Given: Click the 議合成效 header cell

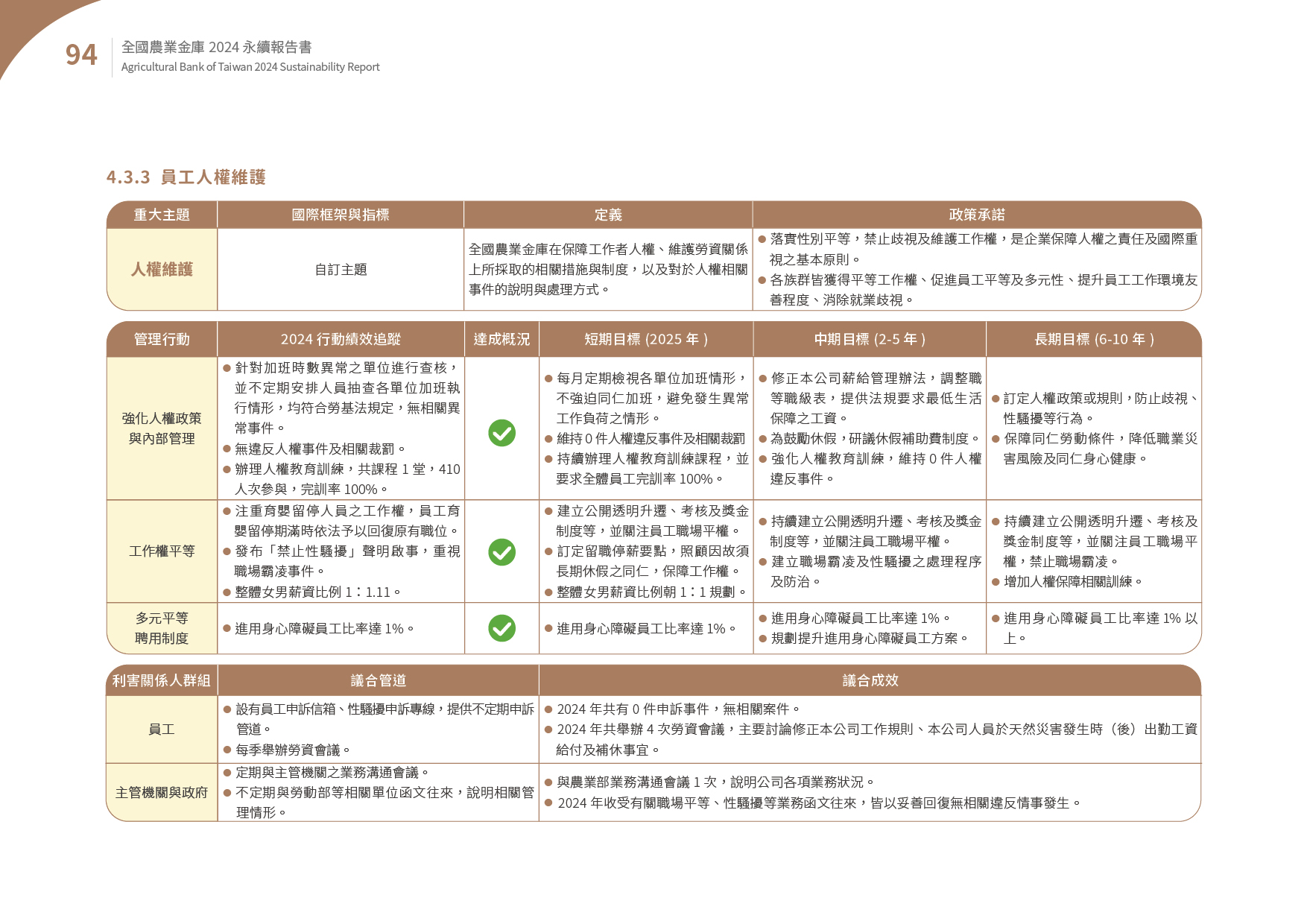Looking at the screenshot, I should coord(870,681).
